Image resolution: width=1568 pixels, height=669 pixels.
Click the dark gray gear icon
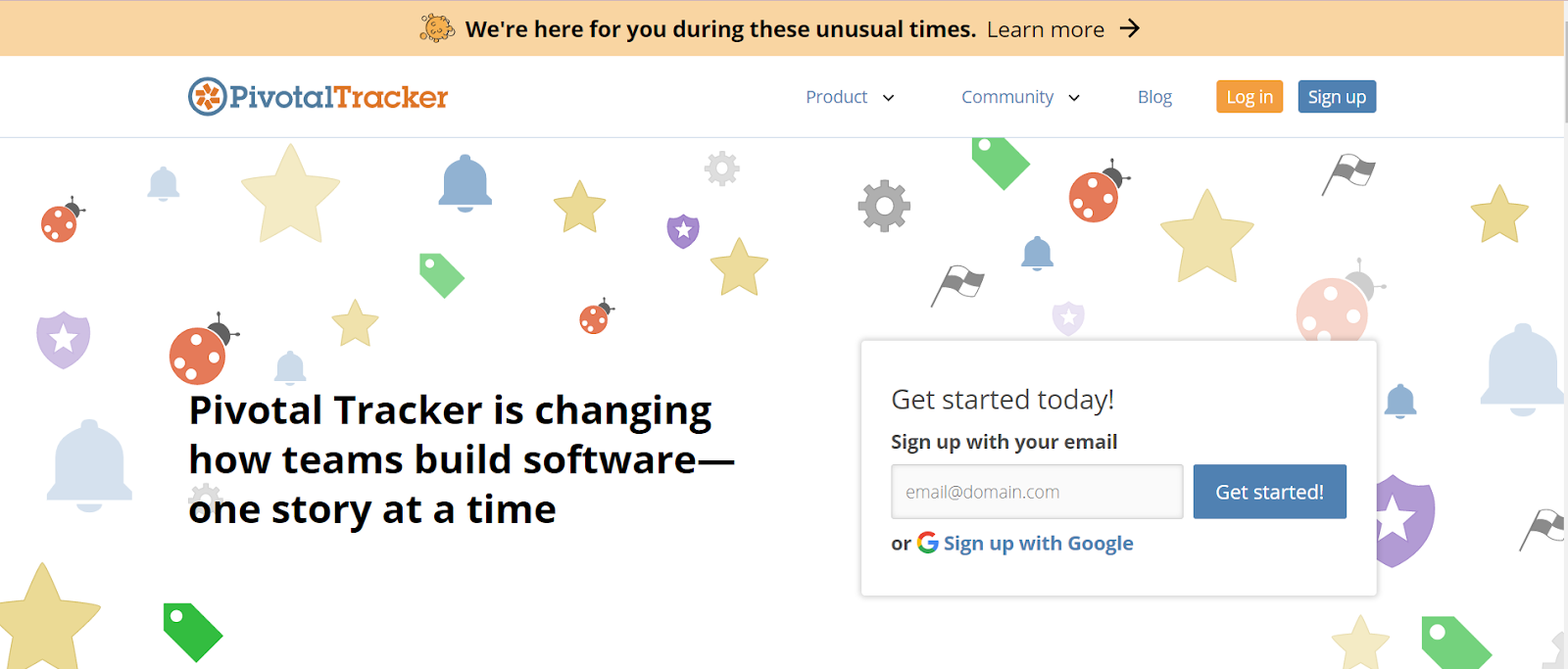coord(884,206)
